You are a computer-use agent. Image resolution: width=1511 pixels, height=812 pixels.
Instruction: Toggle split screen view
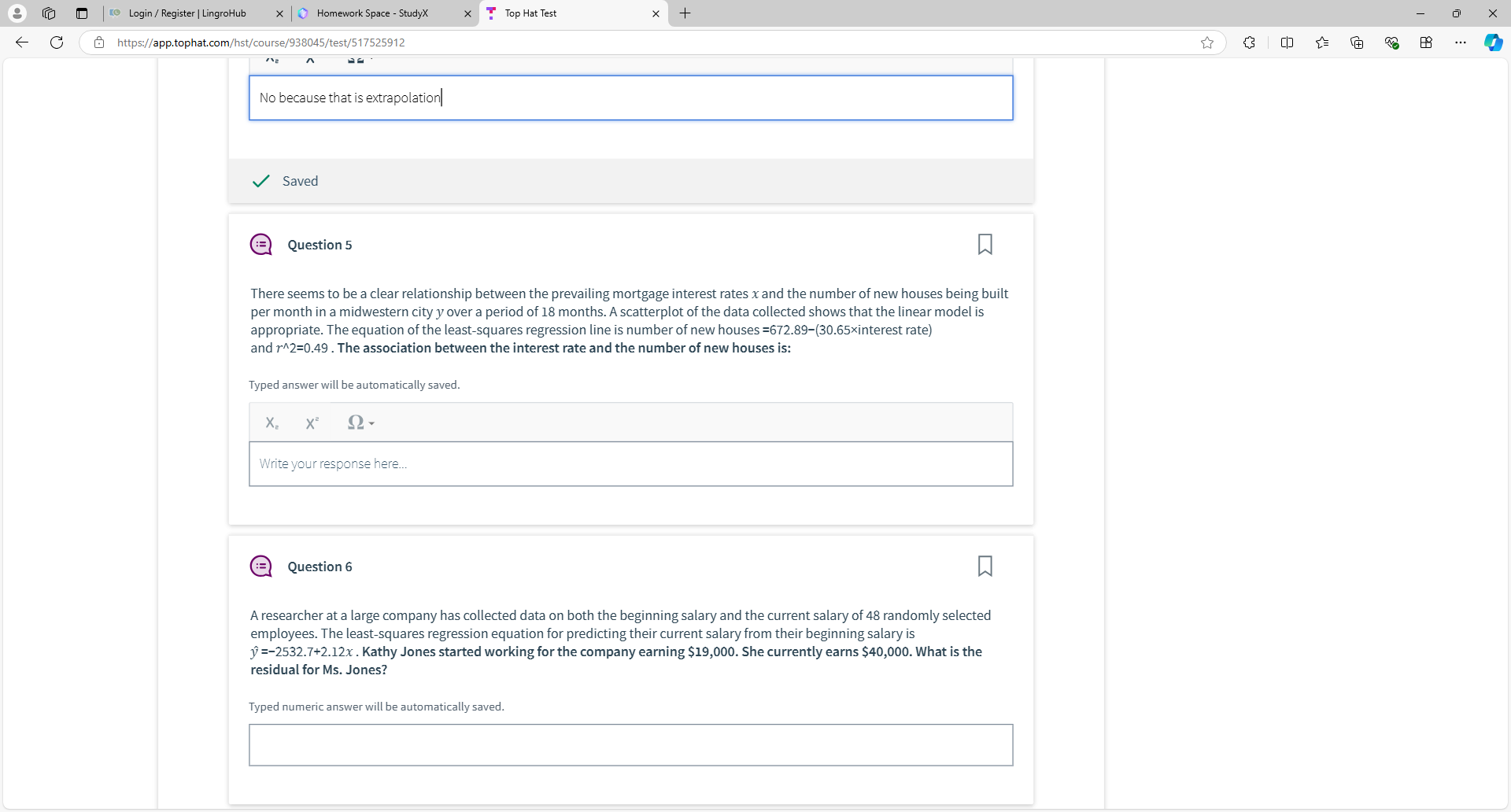coord(1287,42)
